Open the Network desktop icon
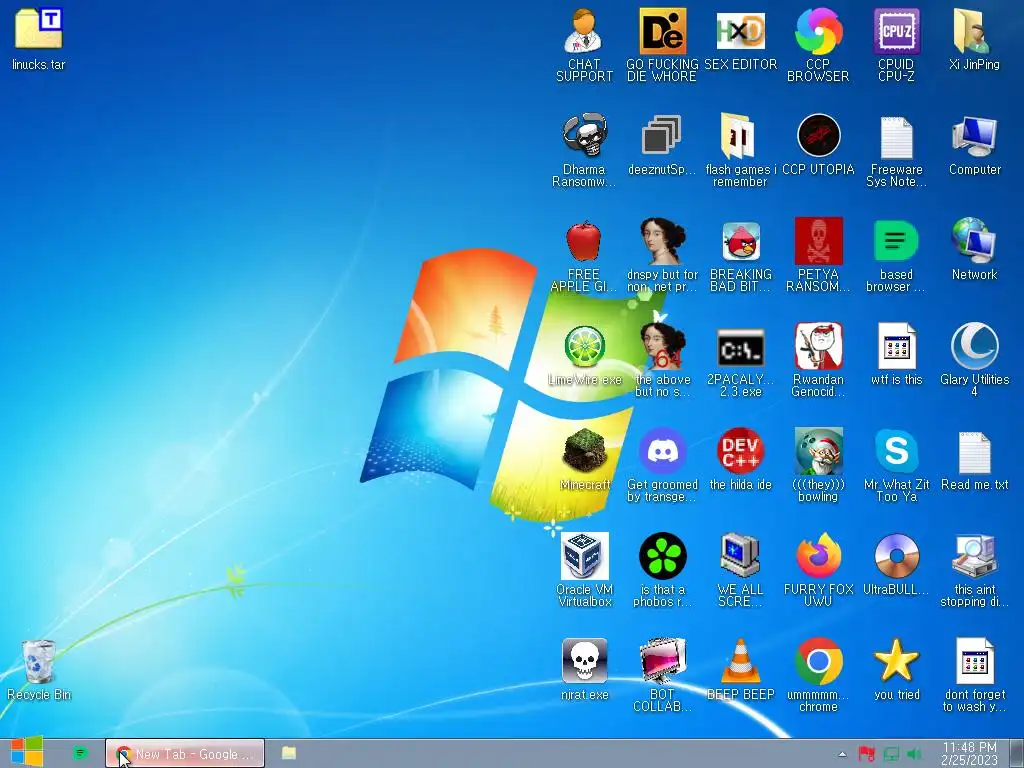The width and height of the screenshot is (1024, 768). click(974, 250)
